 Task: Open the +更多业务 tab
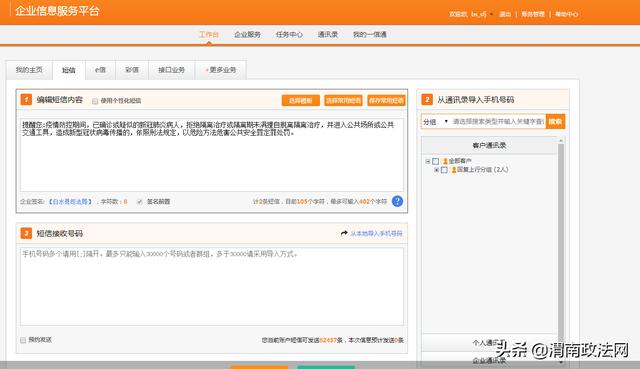tap(220, 70)
